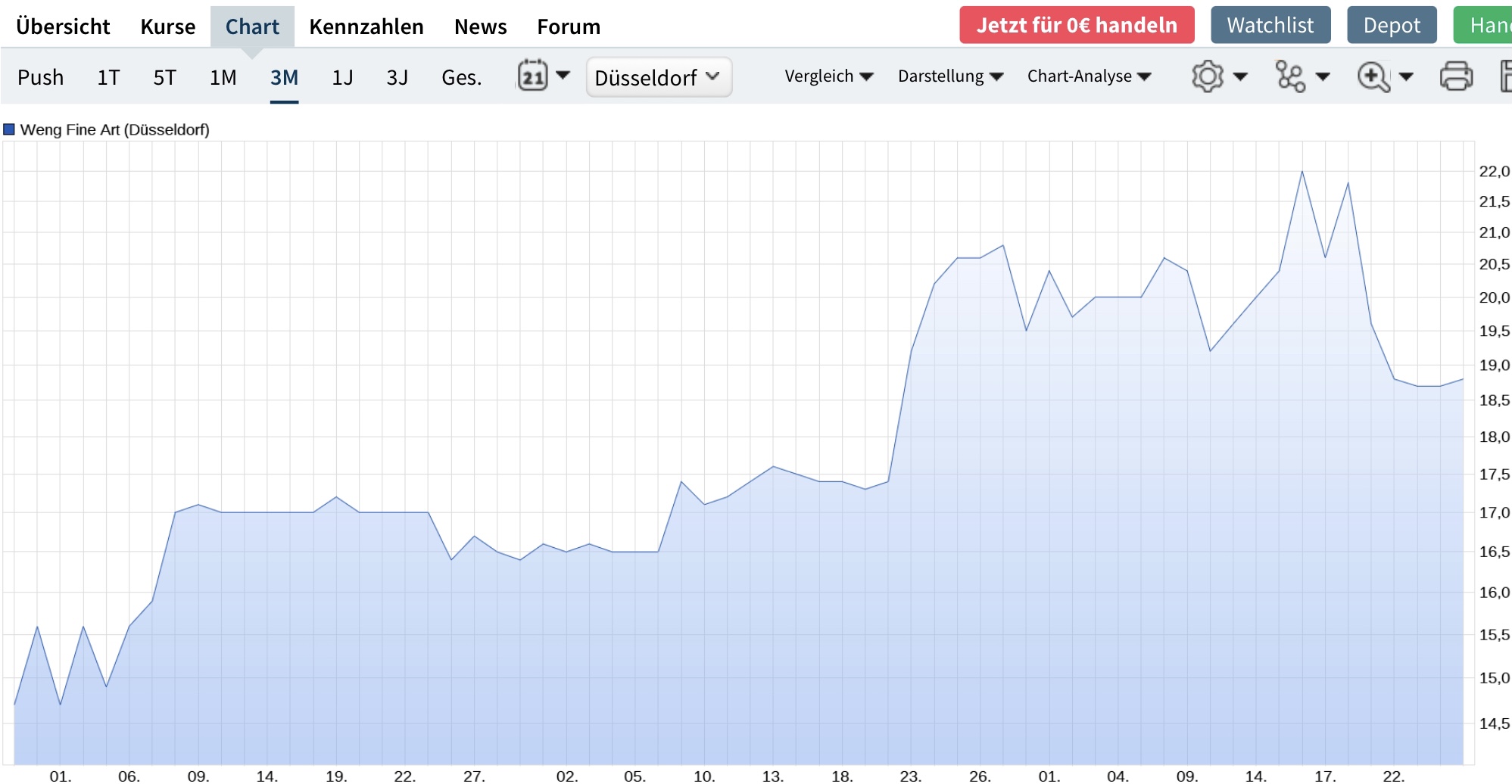Screen dimensions: 1512x784
Task: Select the Ges. full time range
Action: 462,77
